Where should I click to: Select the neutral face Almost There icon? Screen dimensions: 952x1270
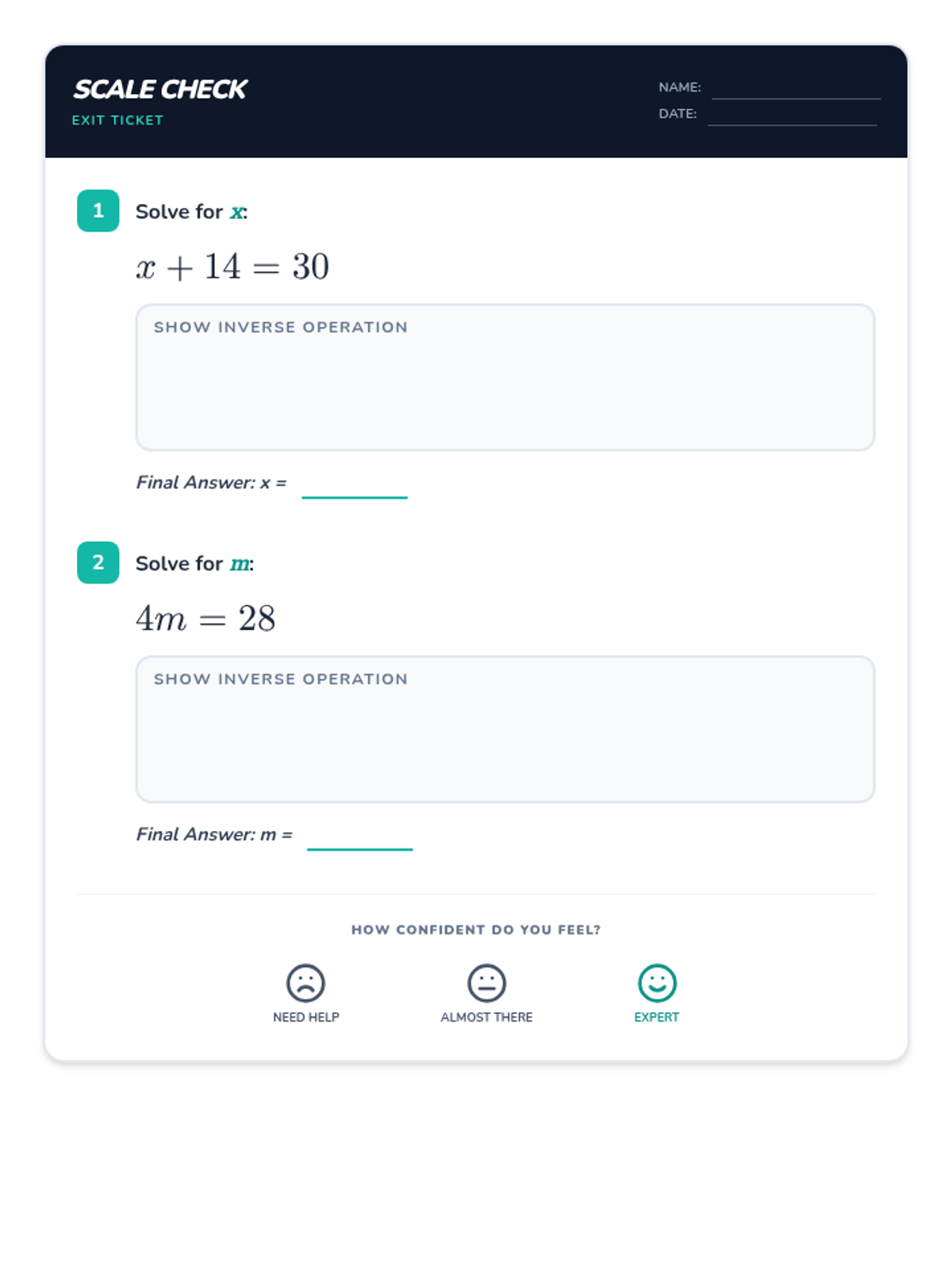coord(486,983)
